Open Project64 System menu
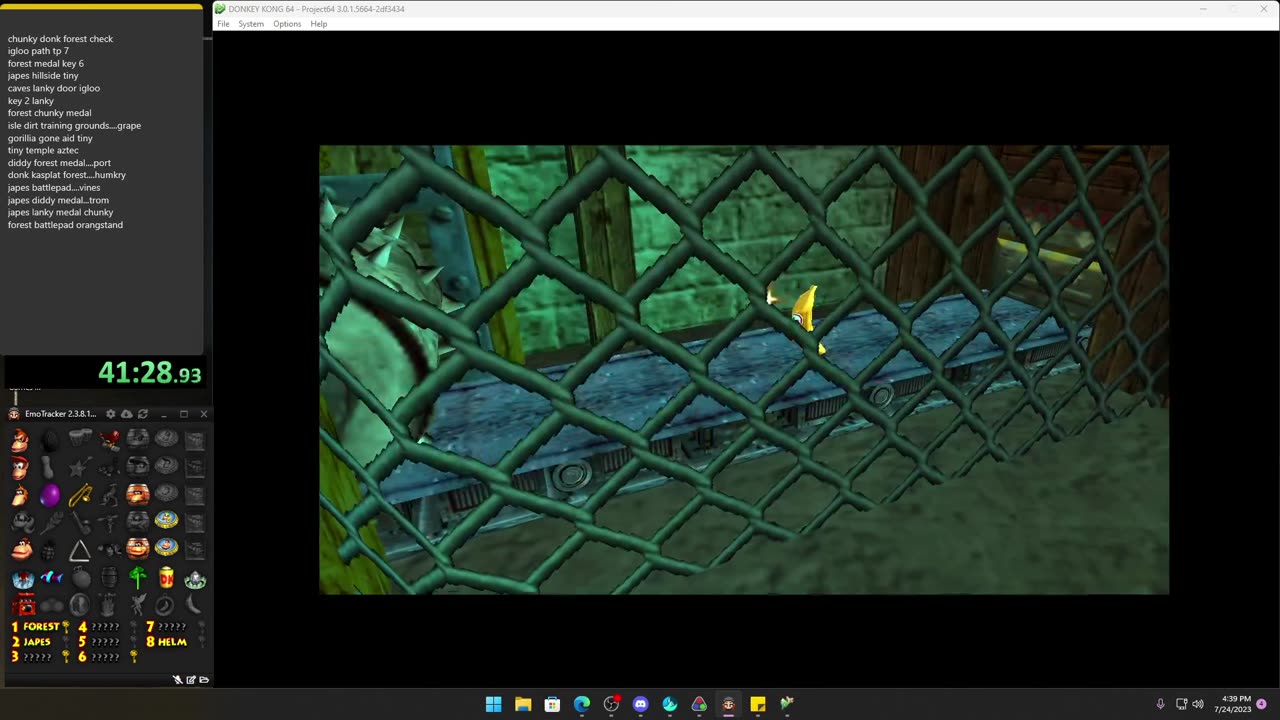 point(251,24)
